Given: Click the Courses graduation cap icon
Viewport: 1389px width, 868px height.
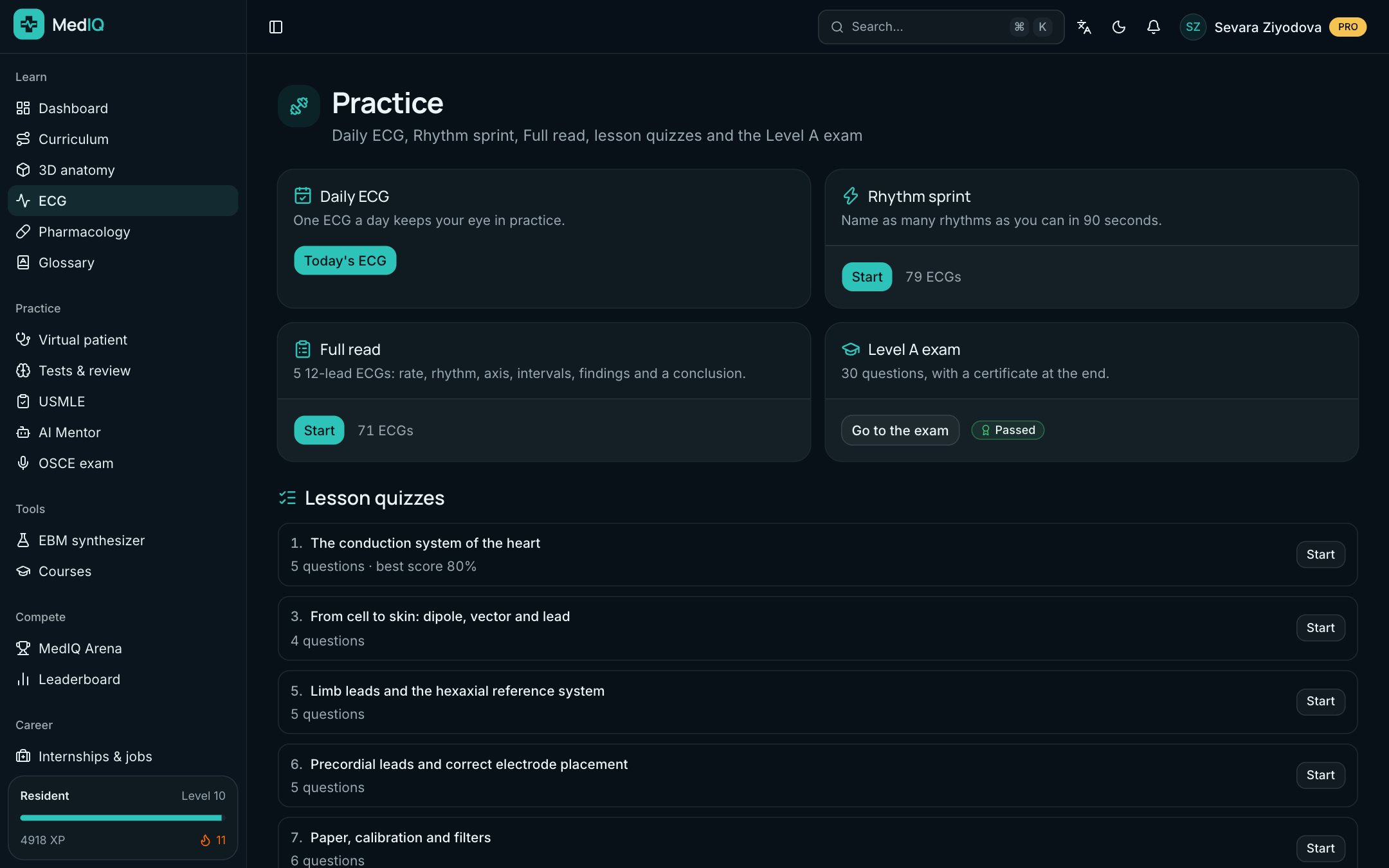Looking at the screenshot, I should click(23, 571).
